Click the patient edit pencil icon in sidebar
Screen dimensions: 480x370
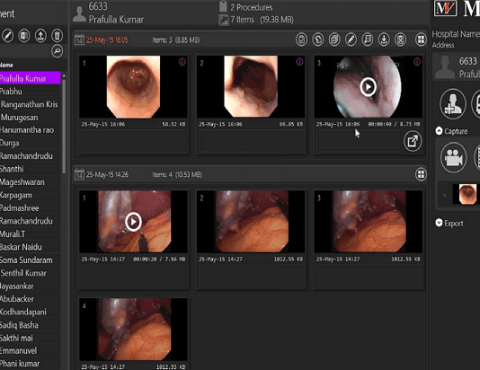[8, 35]
